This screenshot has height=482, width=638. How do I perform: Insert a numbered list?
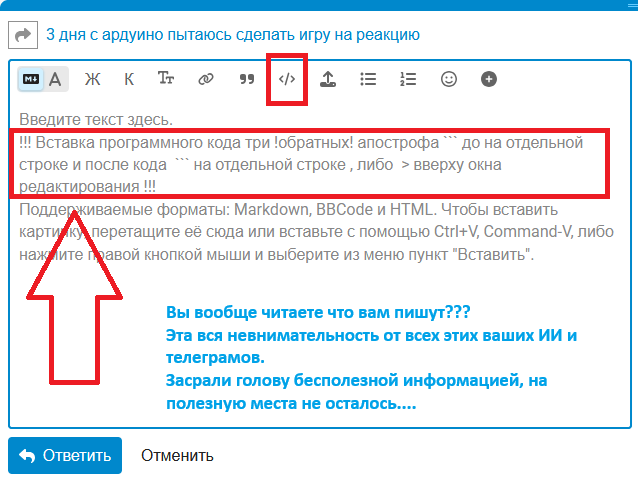click(x=408, y=79)
